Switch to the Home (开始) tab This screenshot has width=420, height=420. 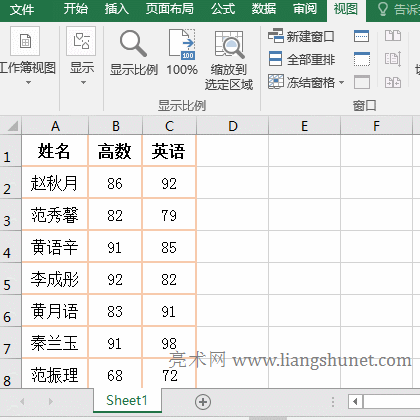click(76, 9)
